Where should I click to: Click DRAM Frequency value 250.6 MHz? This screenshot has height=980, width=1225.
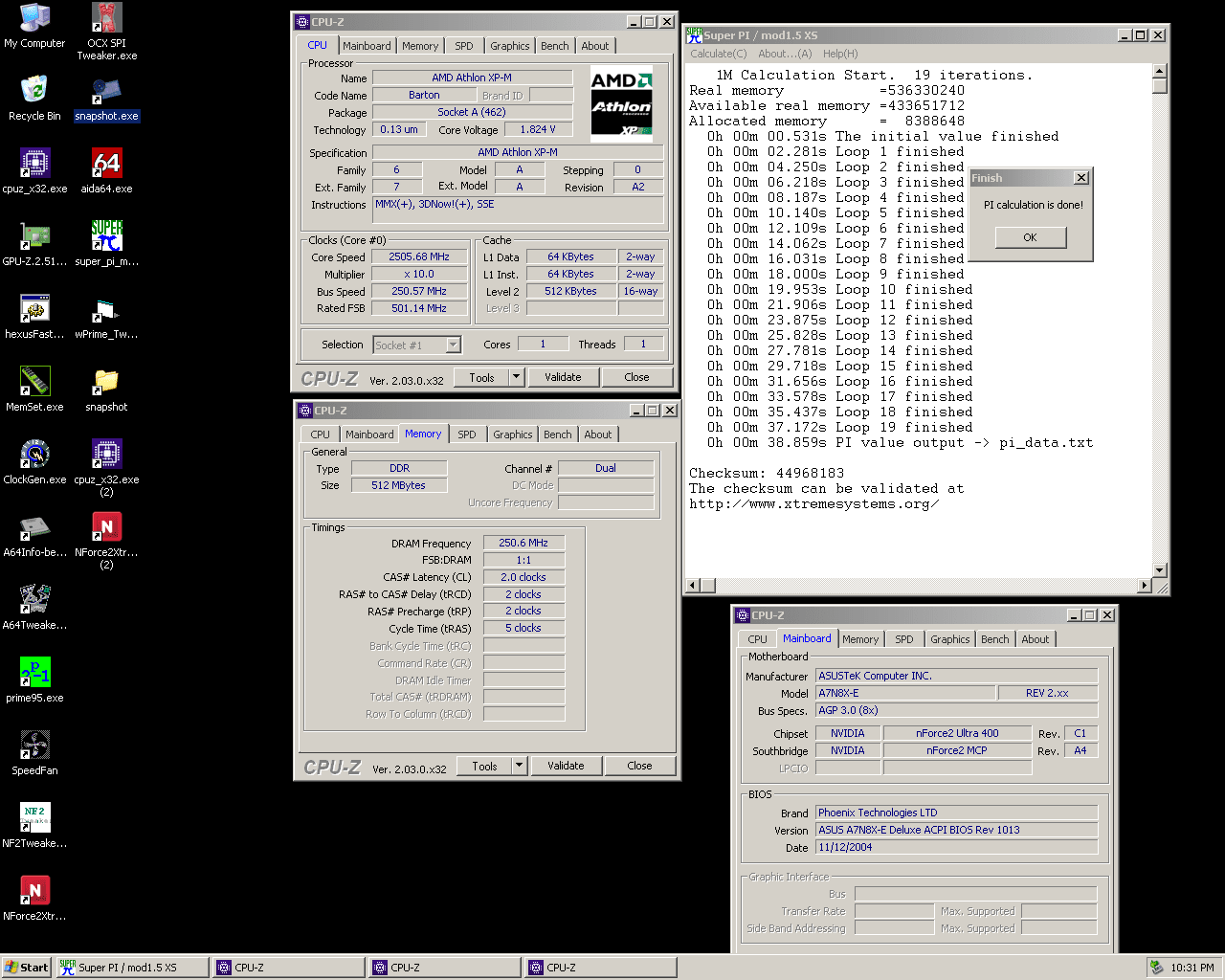523,543
